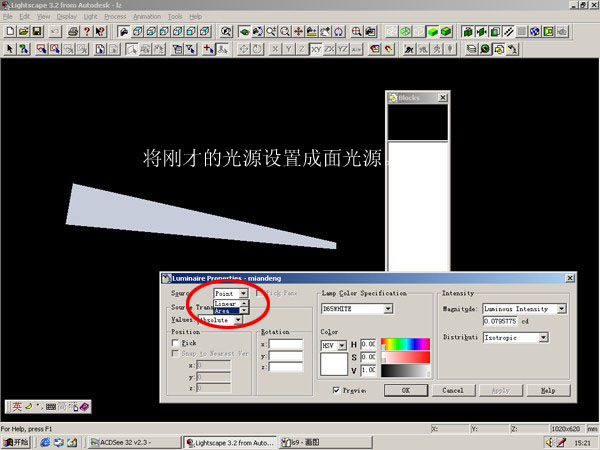The image size is (600, 450).
Task: Print using the printer toolbar icon
Action: click(73, 31)
